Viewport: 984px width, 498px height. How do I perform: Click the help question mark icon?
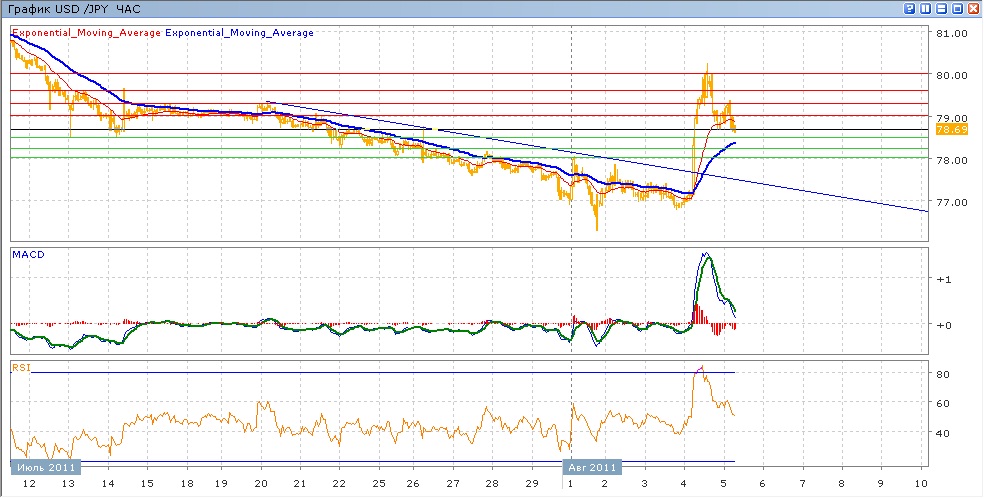[x=910, y=8]
